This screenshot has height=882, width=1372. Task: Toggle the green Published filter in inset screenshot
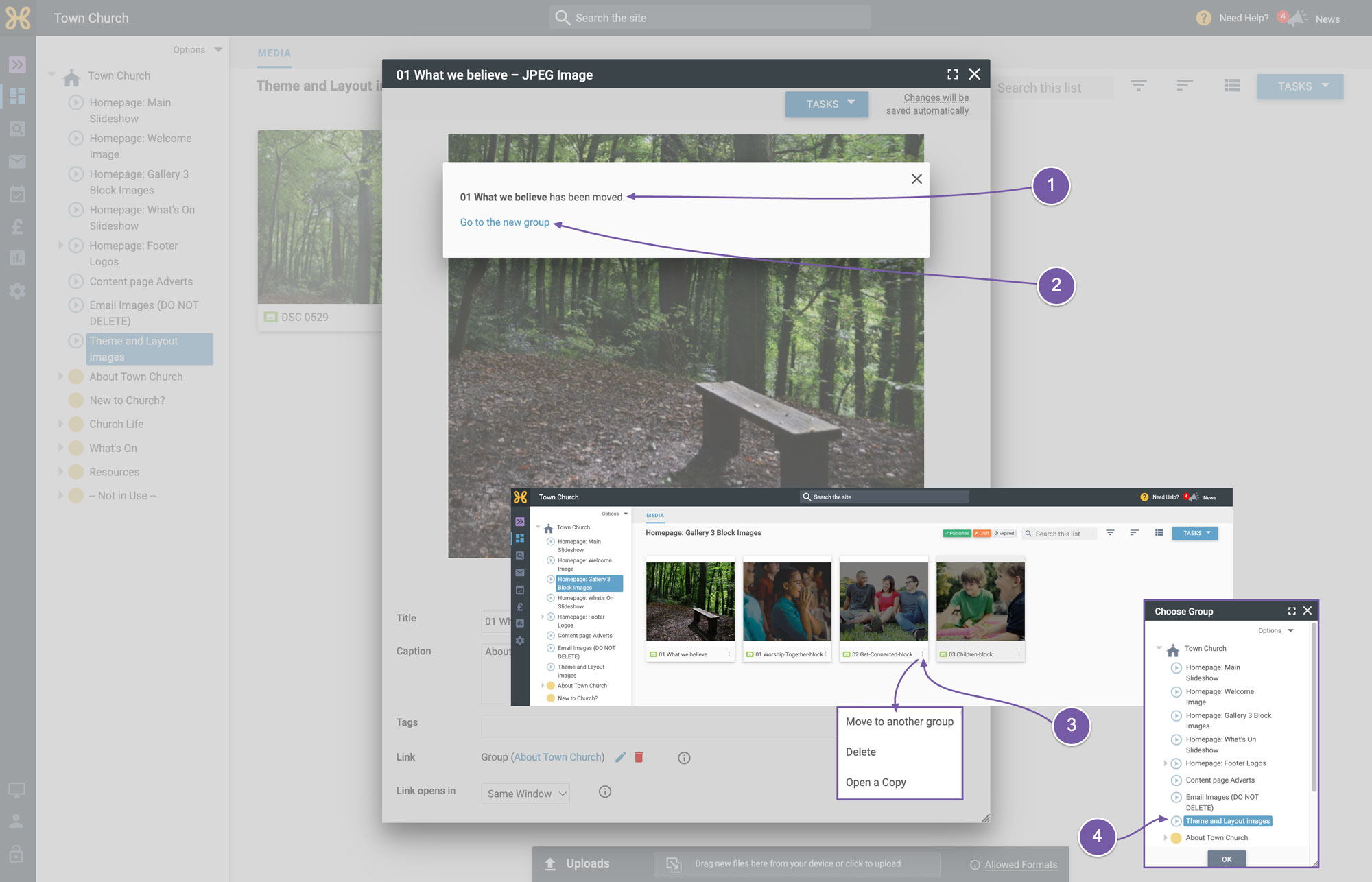click(957, 533)
